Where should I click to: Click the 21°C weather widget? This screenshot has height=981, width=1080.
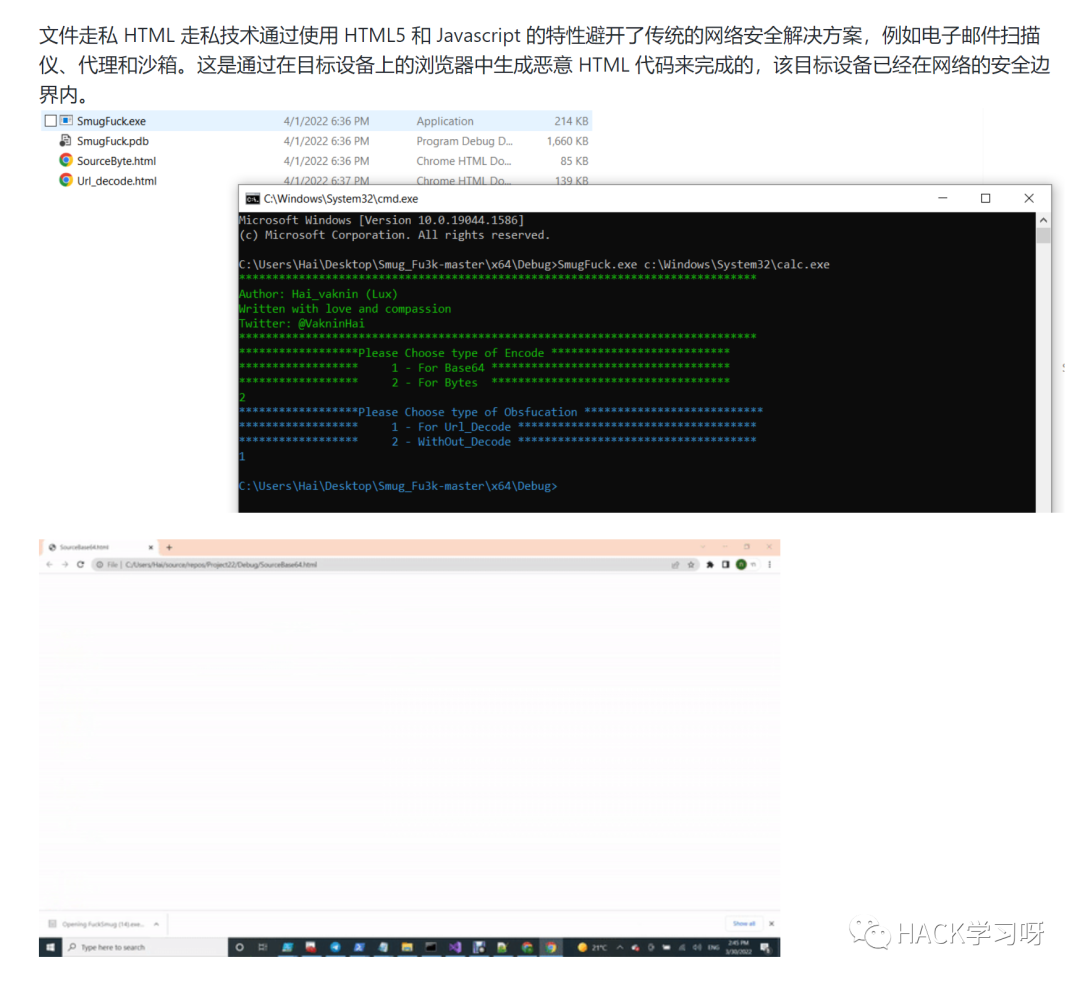point(593,948)
